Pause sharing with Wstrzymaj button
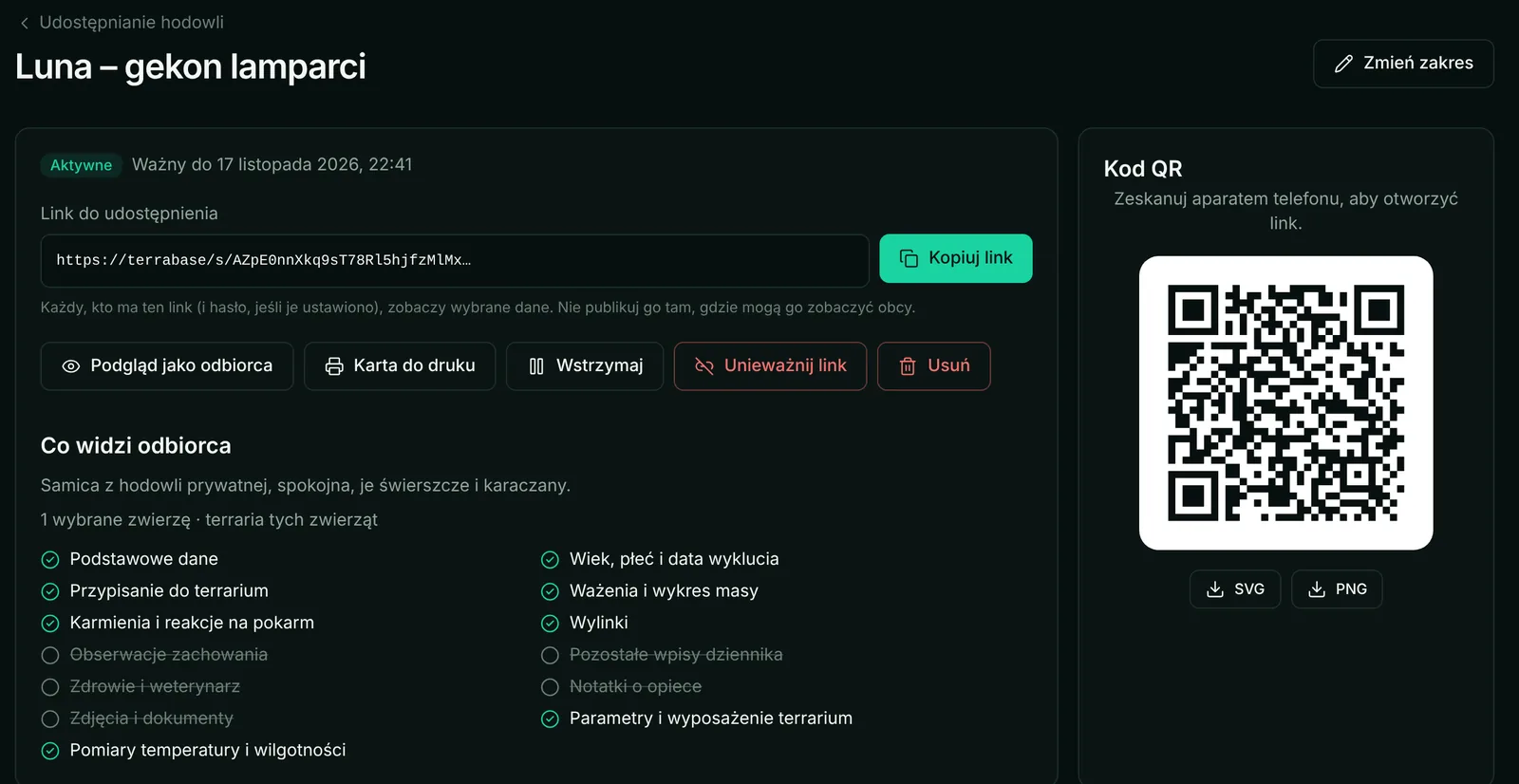Screen dimensions: 1519x784 585,366
